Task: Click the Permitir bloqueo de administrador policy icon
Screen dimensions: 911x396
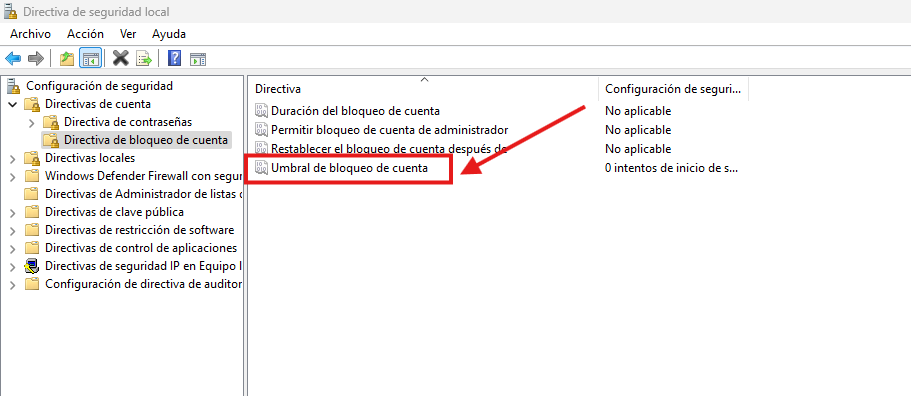Action: pos(261,130)
